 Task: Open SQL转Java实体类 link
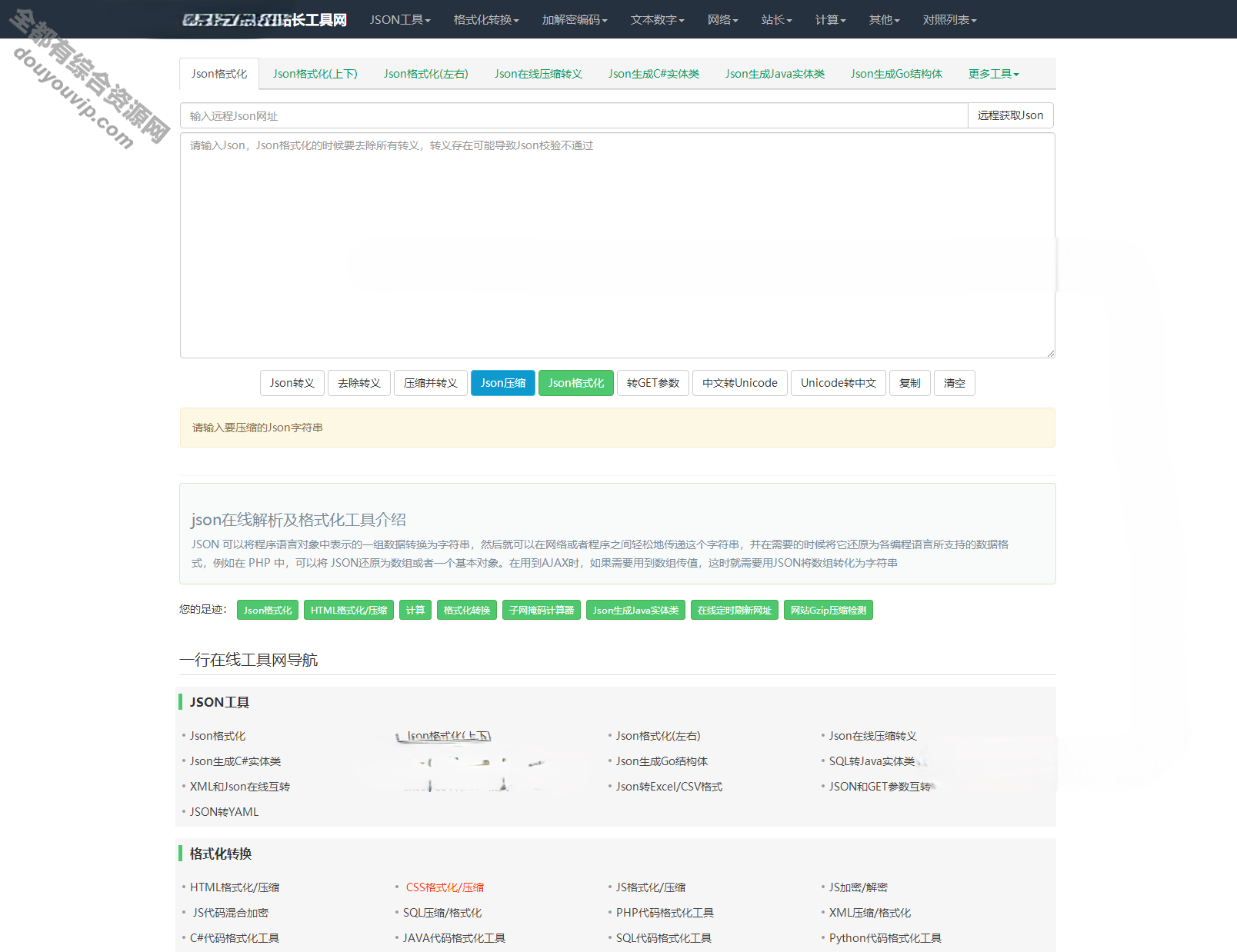pos(872,761)
